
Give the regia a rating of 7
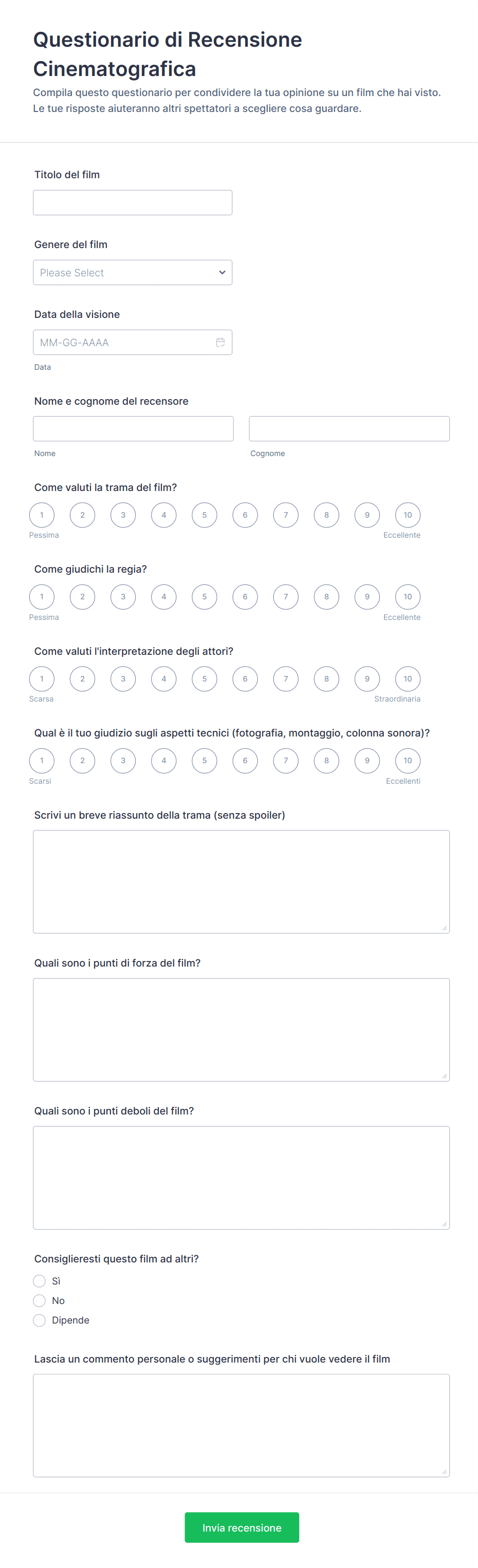click(286, 596)
